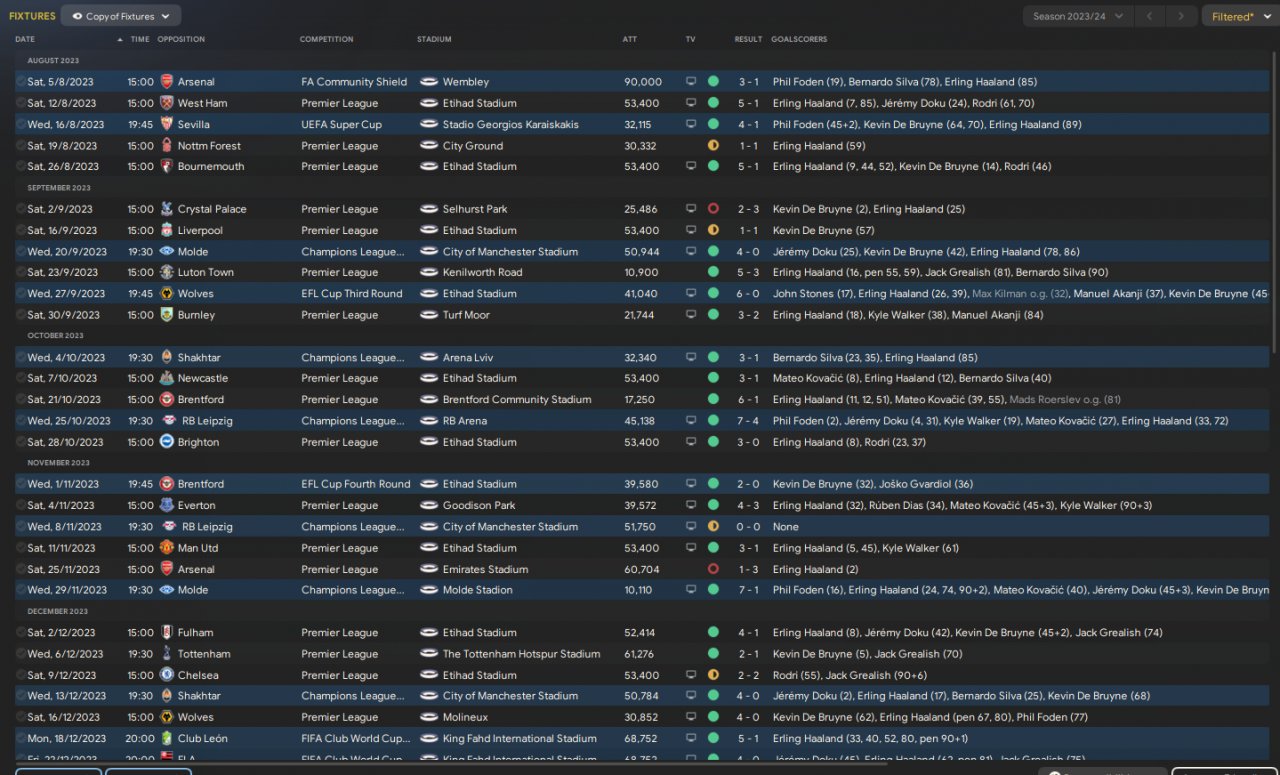Image resolution: width=1280 pixels, height=775 pixels.
Task: Toggle the tick circle beside Wed, 4/10/2023
Action: [x=21, y=357]
